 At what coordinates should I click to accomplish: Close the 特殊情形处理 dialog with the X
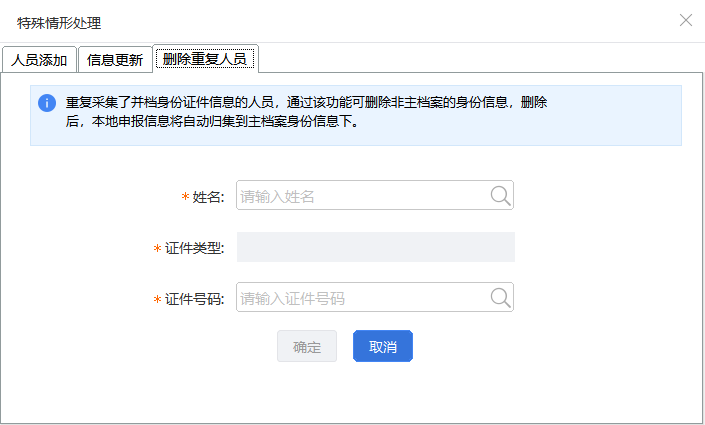coord(686,20)
